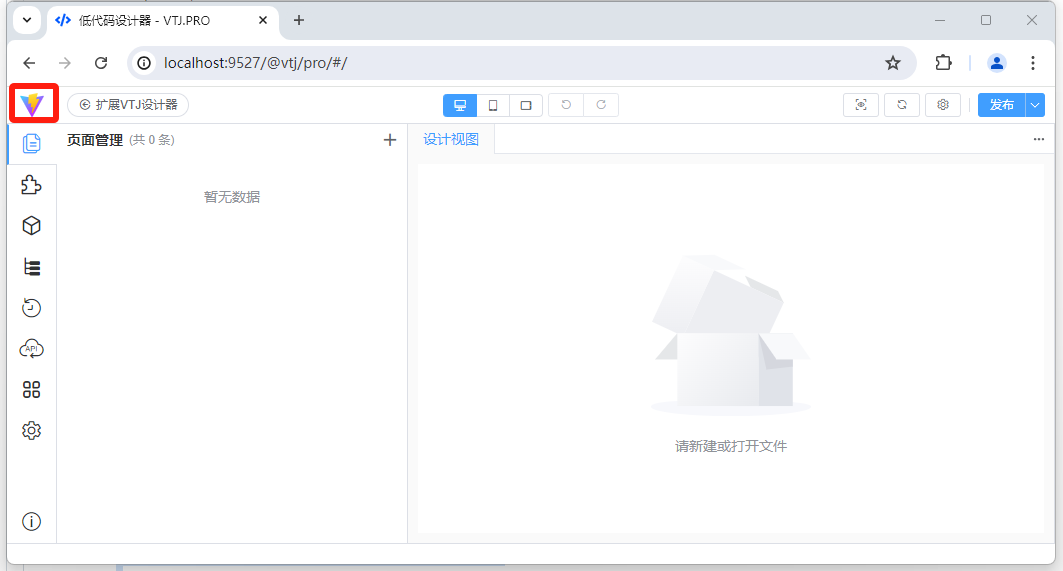This screenshot has width=1063, height=571.
Task: Switch to tablet preview mode
Action: click(526, 105)
